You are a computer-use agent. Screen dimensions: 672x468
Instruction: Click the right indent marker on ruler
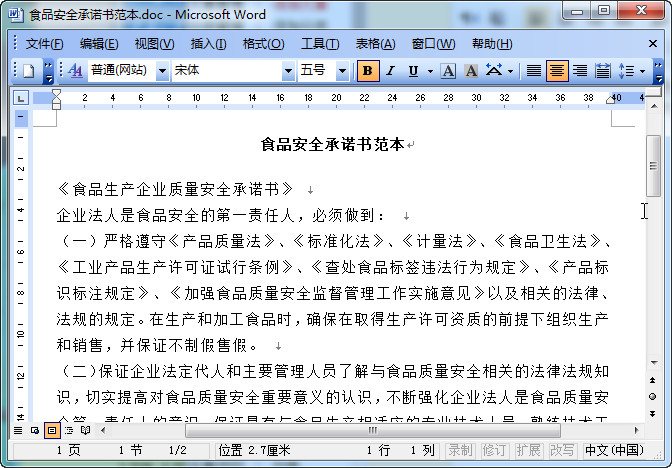pyautogui.click(x=610, y=100)
